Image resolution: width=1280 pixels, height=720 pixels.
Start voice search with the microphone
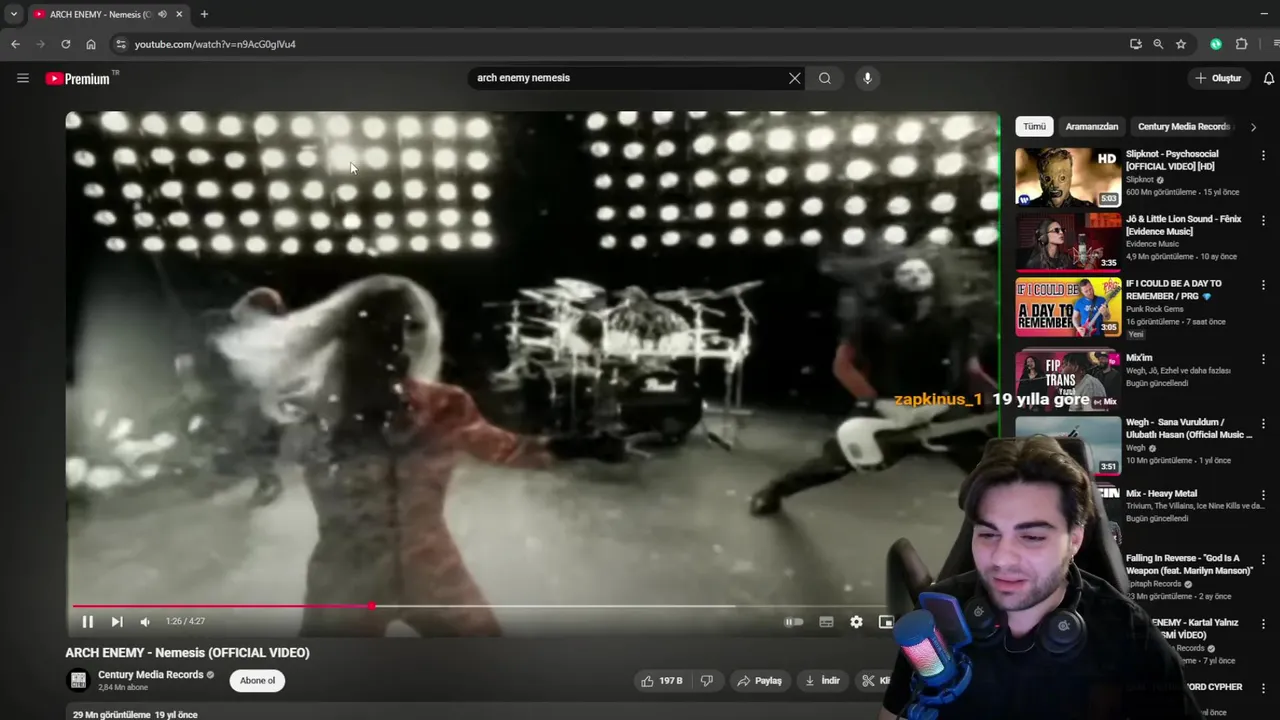pos(867,78)
